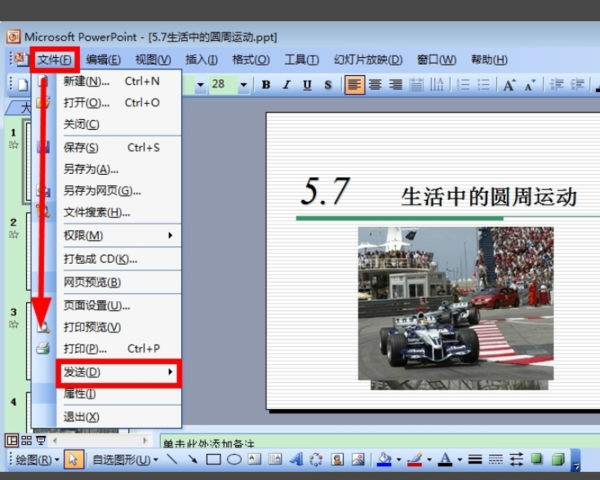The width and height of the screenshot is (600, 480).
Task: Click the increase font size icon
Action: [510, 85]
